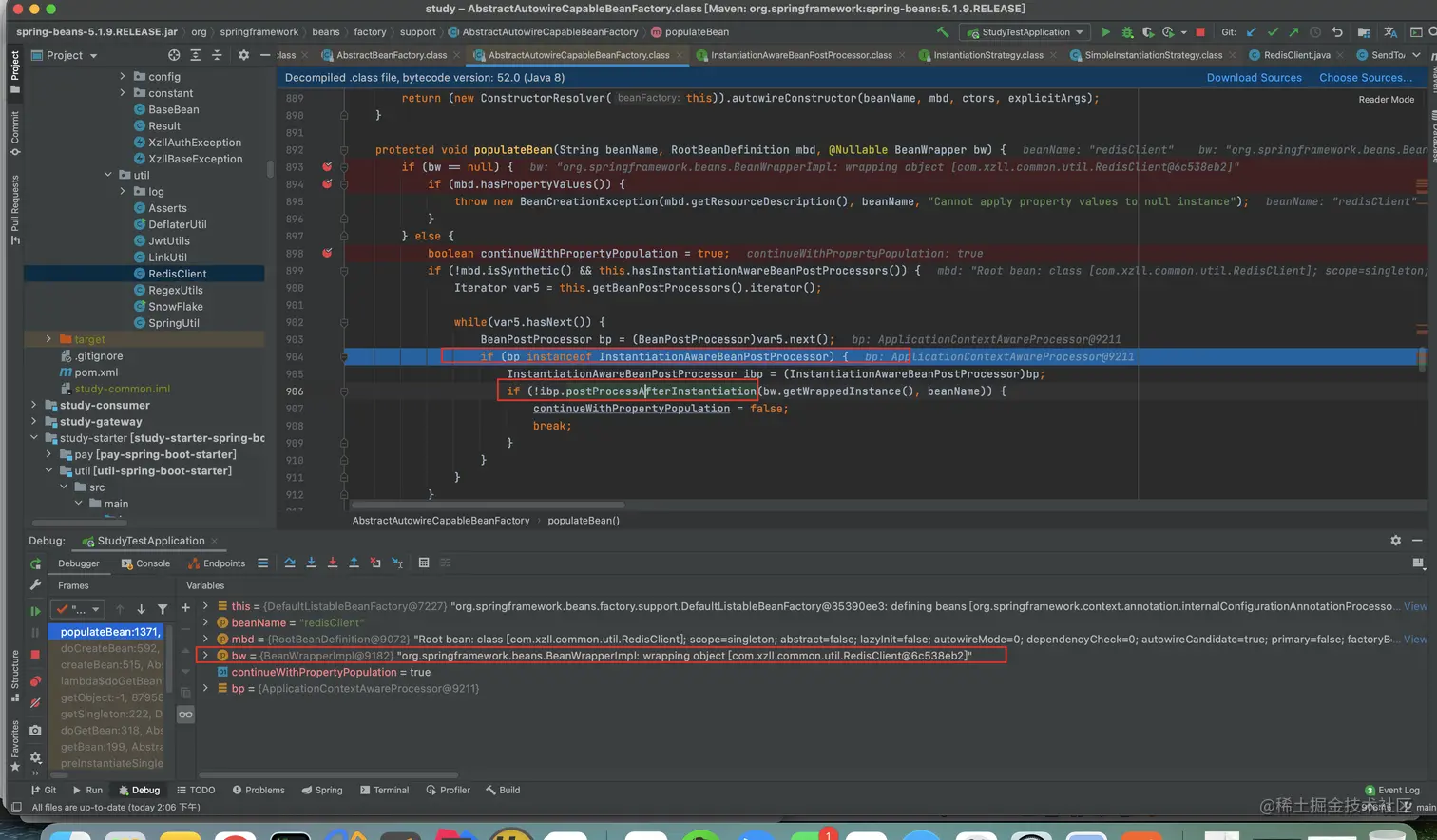The width and height of the screenshot is (1437, 840).
Task: Open the Endpoints tab in the Debug panel
Action: coord(217,563)
